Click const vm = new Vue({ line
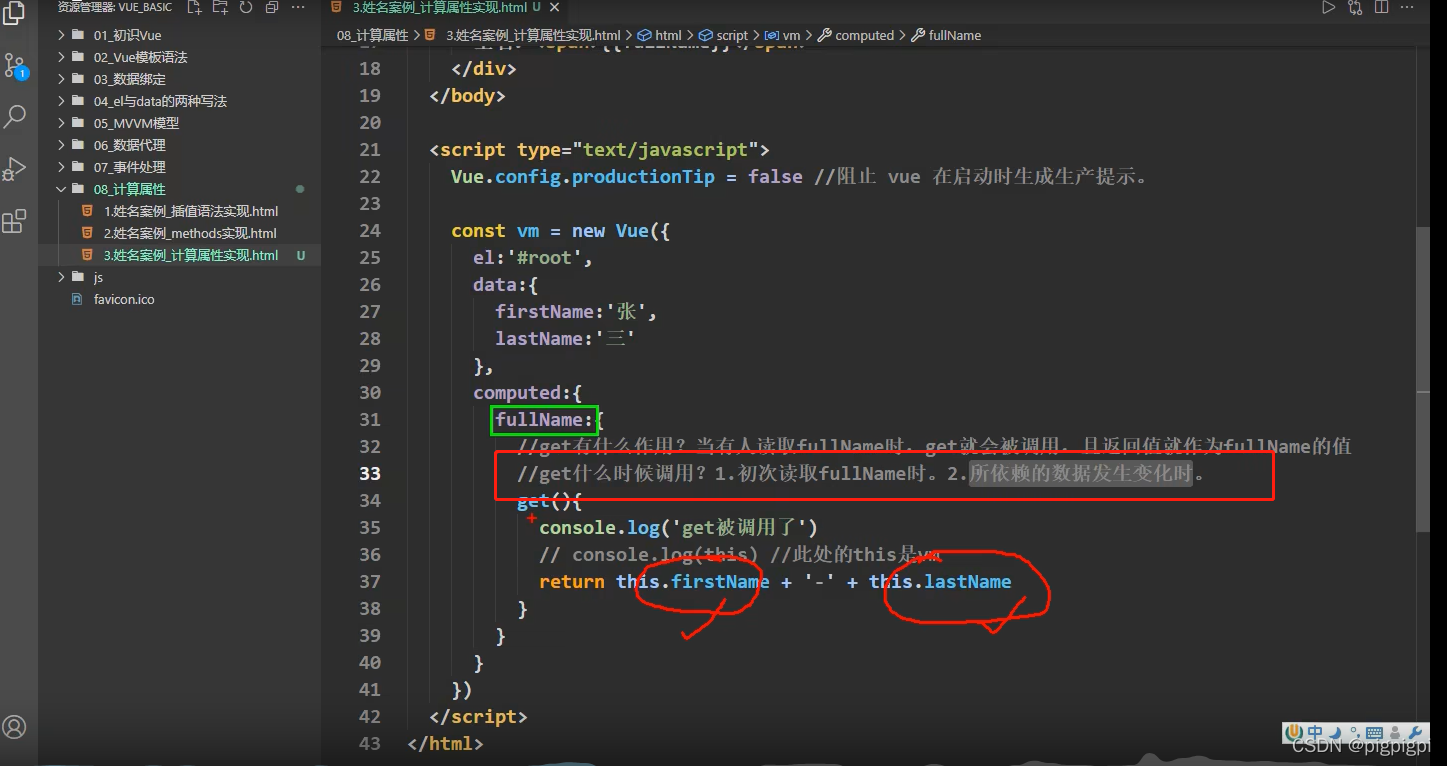1447x766 pixels. pos(560,230)
